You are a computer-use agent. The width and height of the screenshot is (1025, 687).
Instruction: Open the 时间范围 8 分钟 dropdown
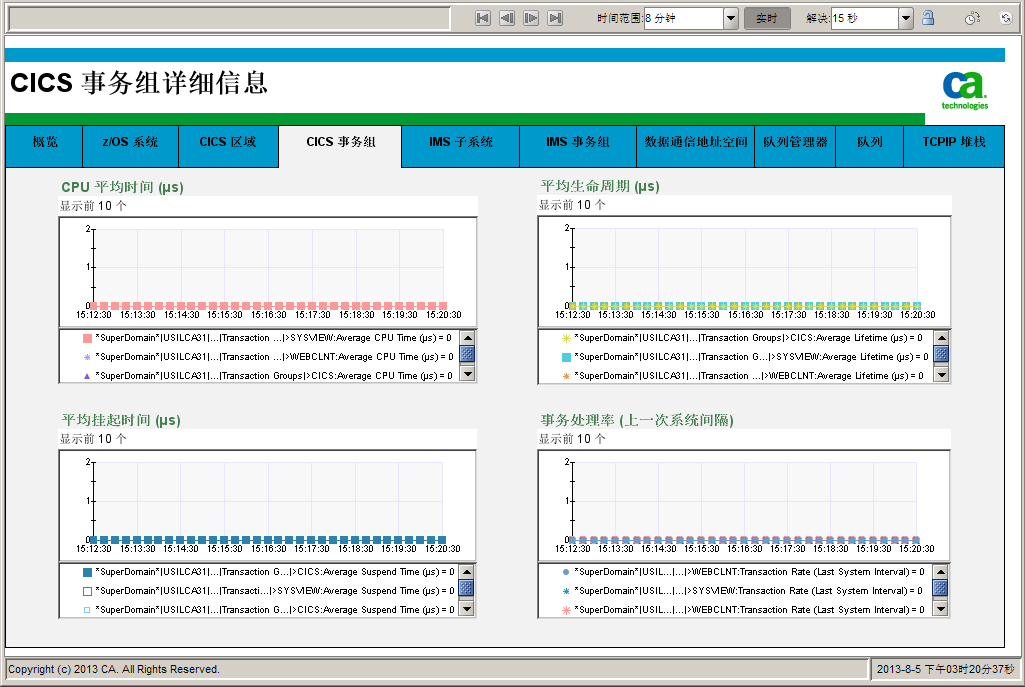730,18
